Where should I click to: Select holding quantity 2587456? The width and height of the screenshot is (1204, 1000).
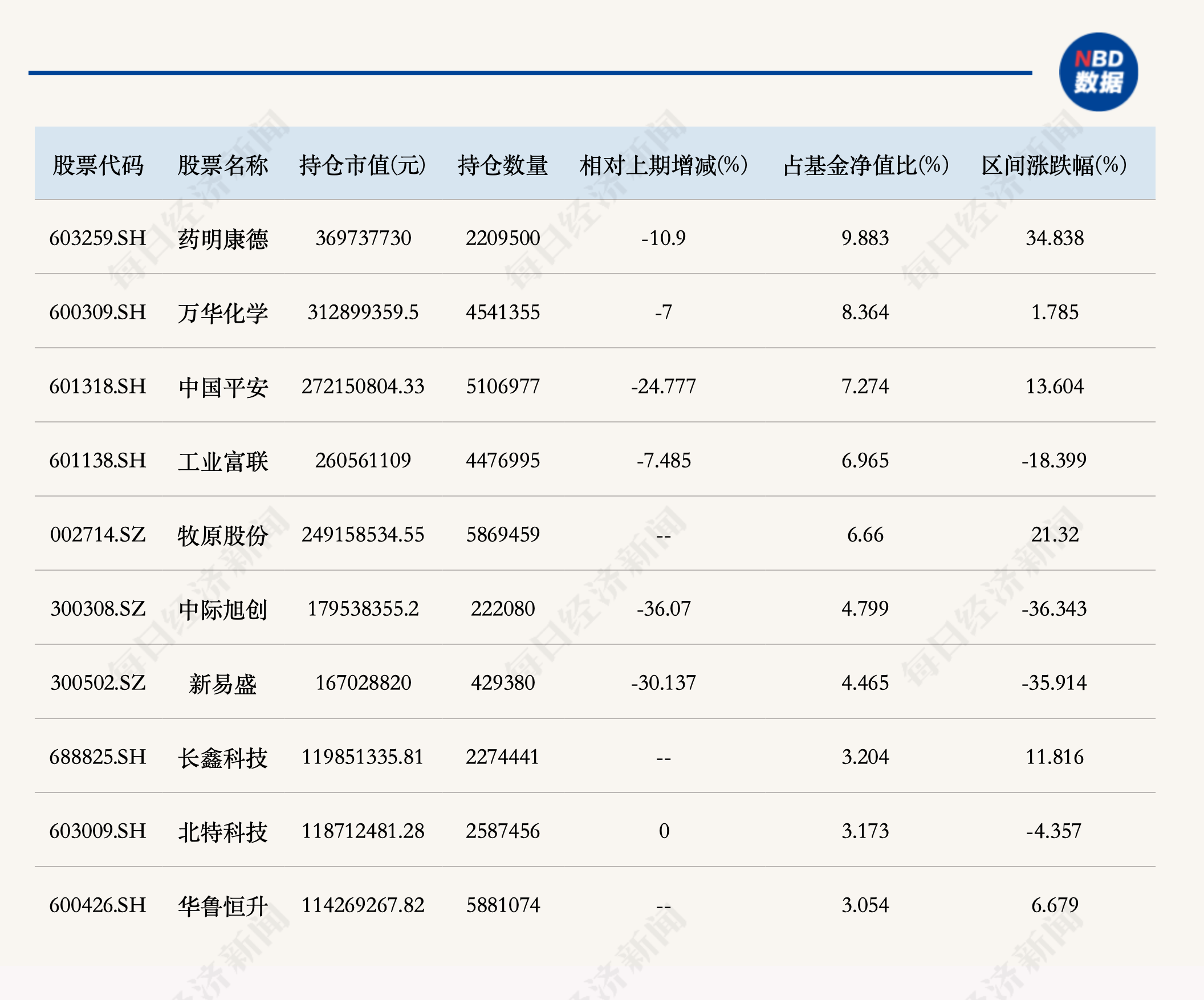503,830
